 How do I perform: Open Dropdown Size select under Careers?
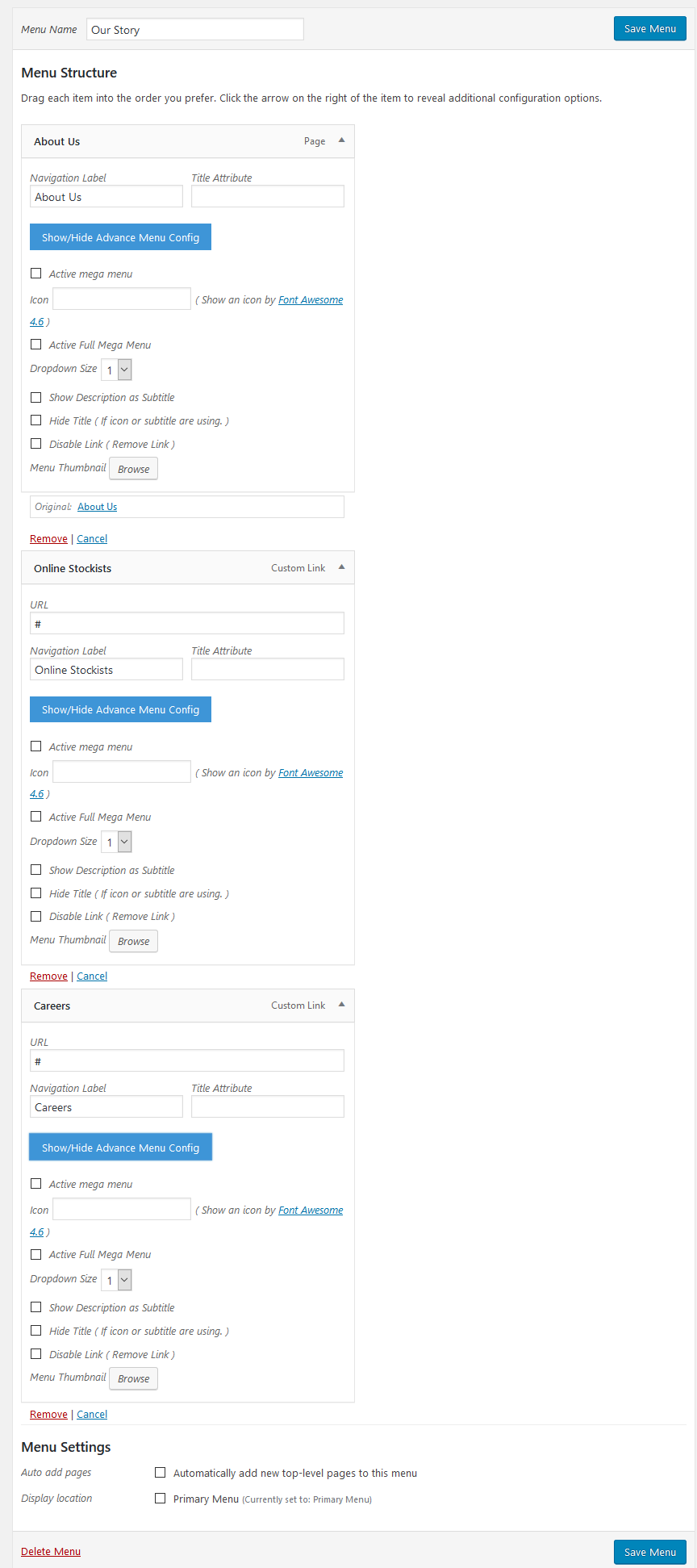point(116,1280)
